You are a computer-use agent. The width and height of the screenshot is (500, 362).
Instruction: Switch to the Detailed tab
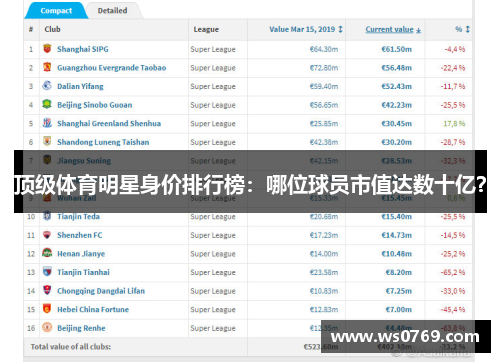(x=112, y=11)
